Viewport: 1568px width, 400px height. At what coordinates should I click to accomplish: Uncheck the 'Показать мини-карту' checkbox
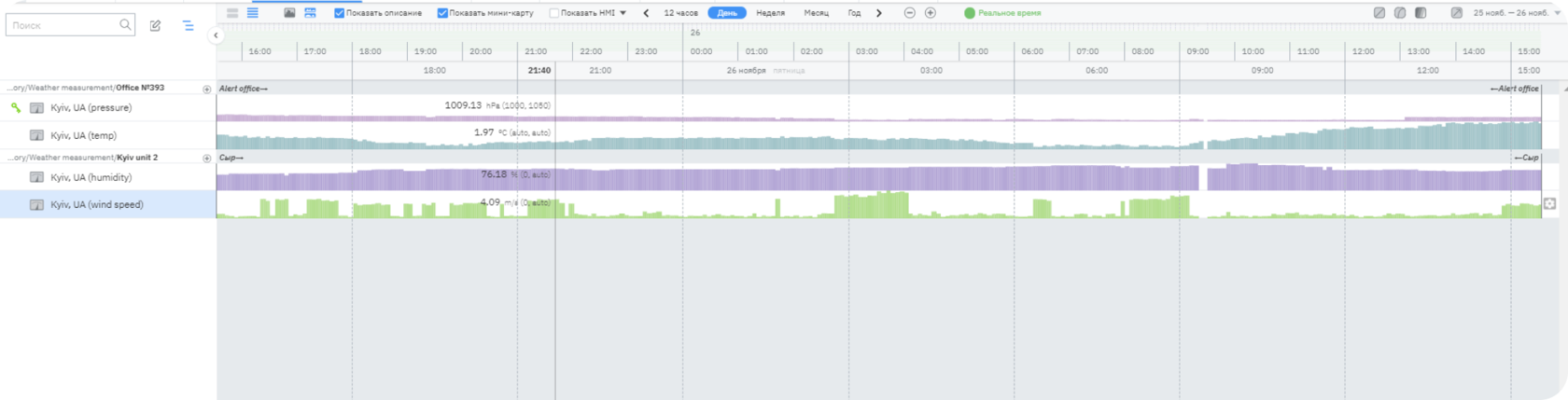pos(442,13)
